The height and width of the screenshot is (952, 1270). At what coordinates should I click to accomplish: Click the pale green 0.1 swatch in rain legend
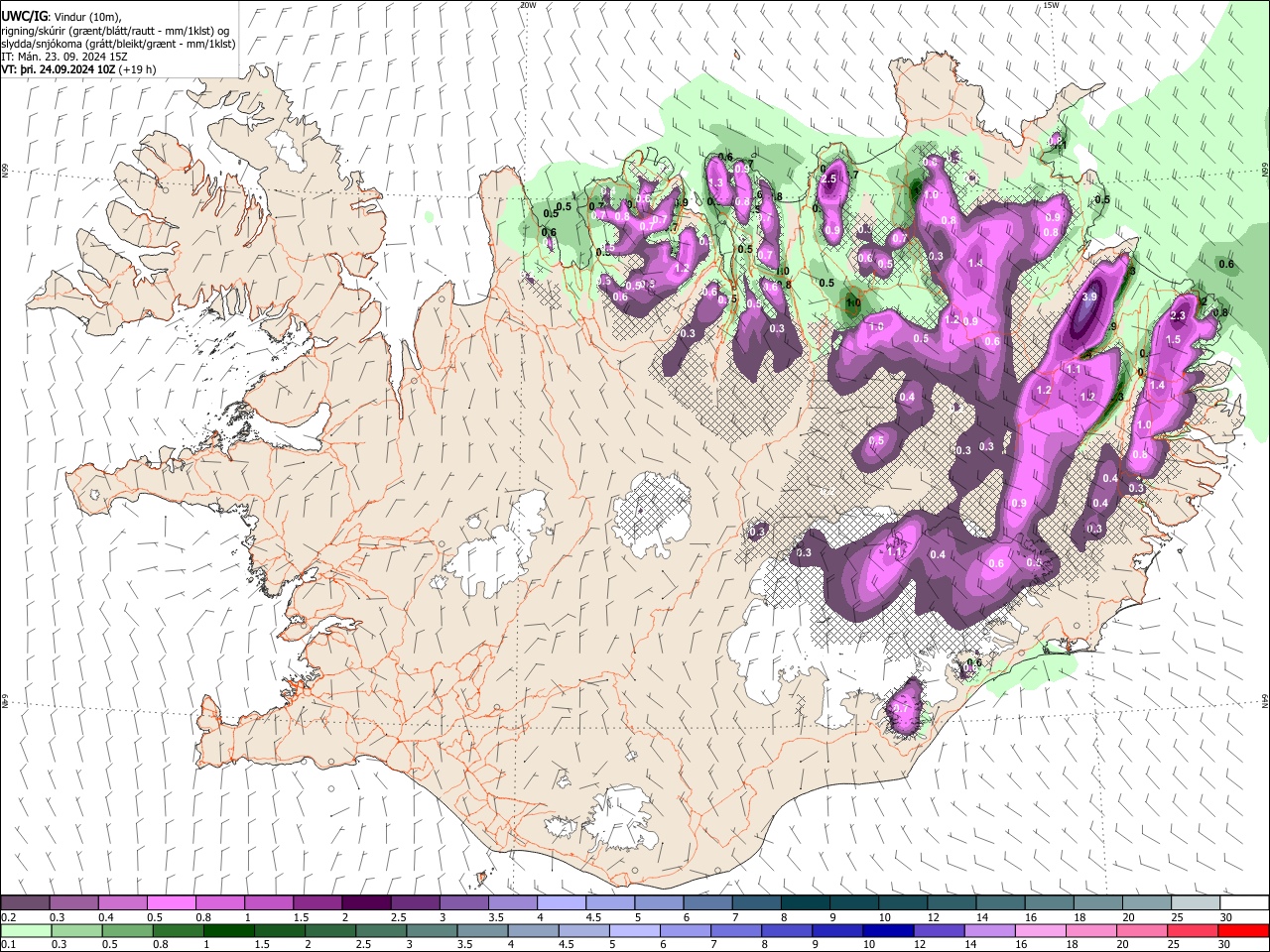[x=25, y=930]
